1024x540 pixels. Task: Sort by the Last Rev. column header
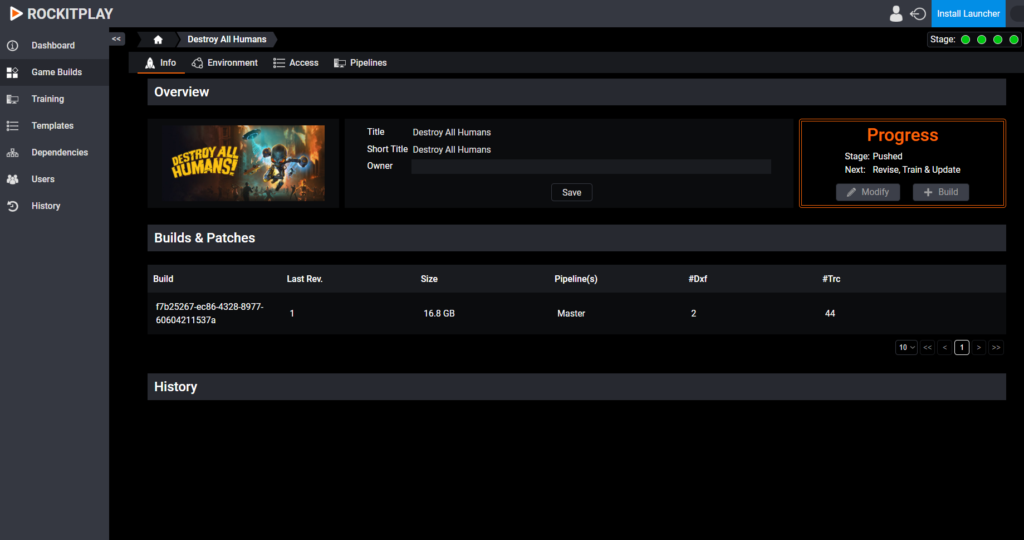(305, 279)
